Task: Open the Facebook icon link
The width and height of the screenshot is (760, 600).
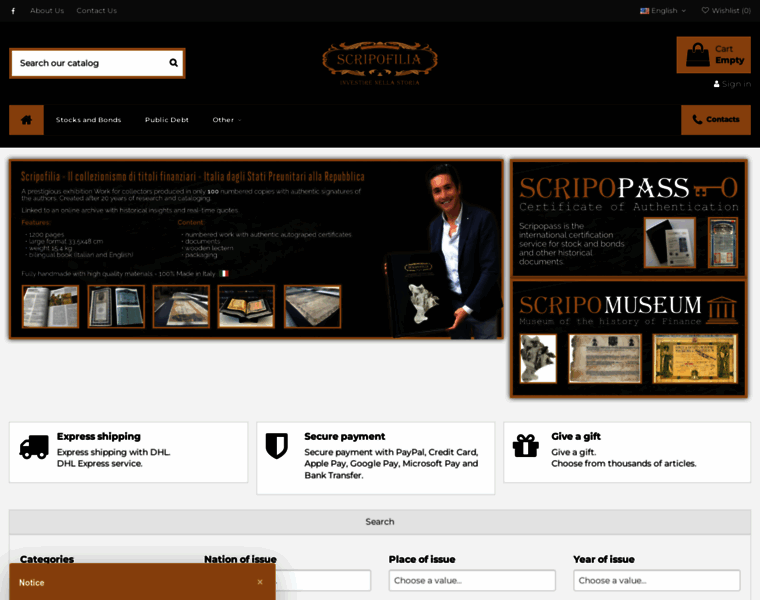Action: tap(13, 11)
